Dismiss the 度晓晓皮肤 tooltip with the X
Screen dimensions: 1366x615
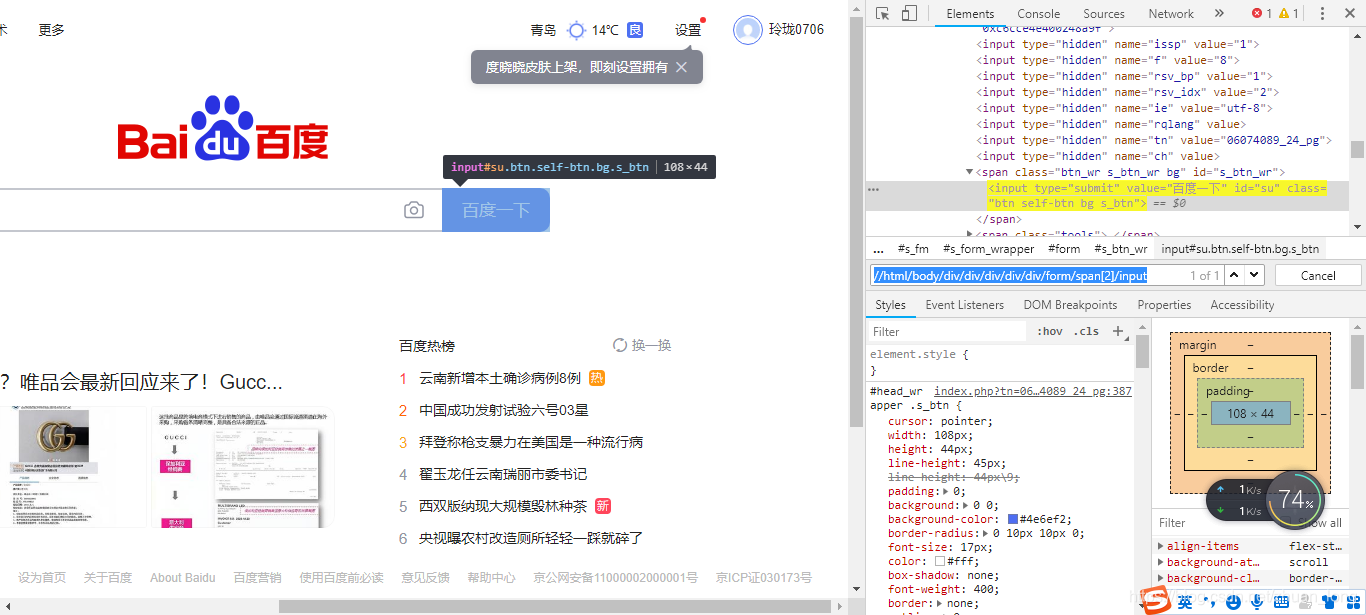click(x=681, y=67)
